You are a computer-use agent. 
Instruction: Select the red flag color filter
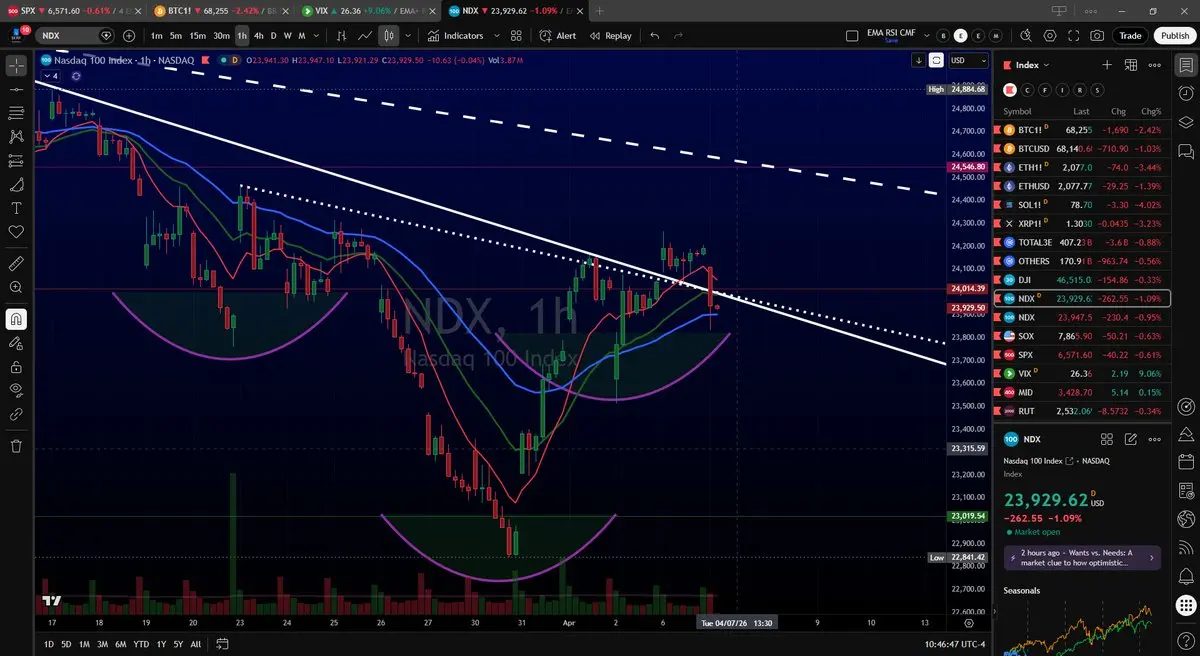[1008, 89]
